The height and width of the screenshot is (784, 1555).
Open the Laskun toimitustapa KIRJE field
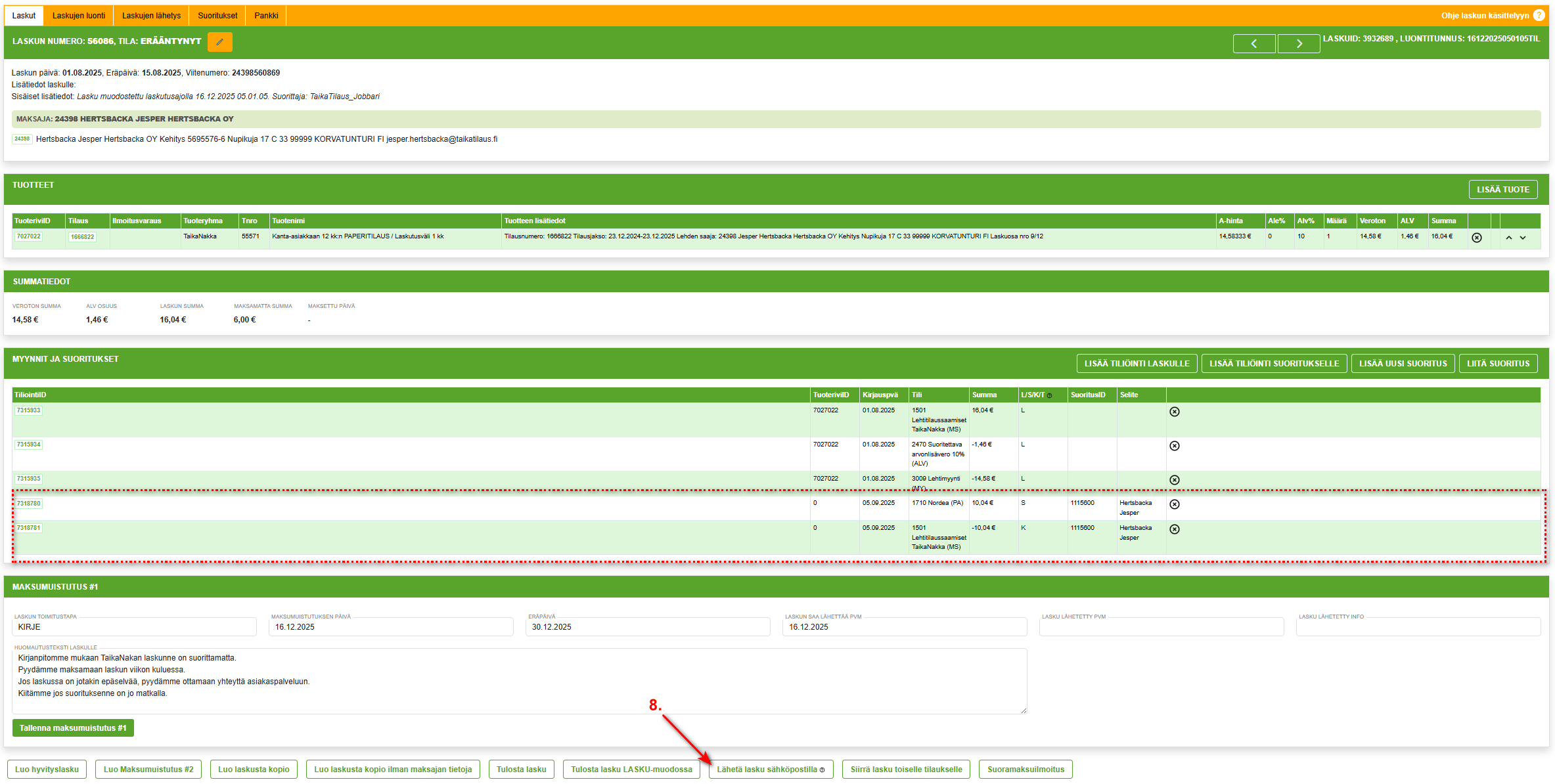click(134, 627)
